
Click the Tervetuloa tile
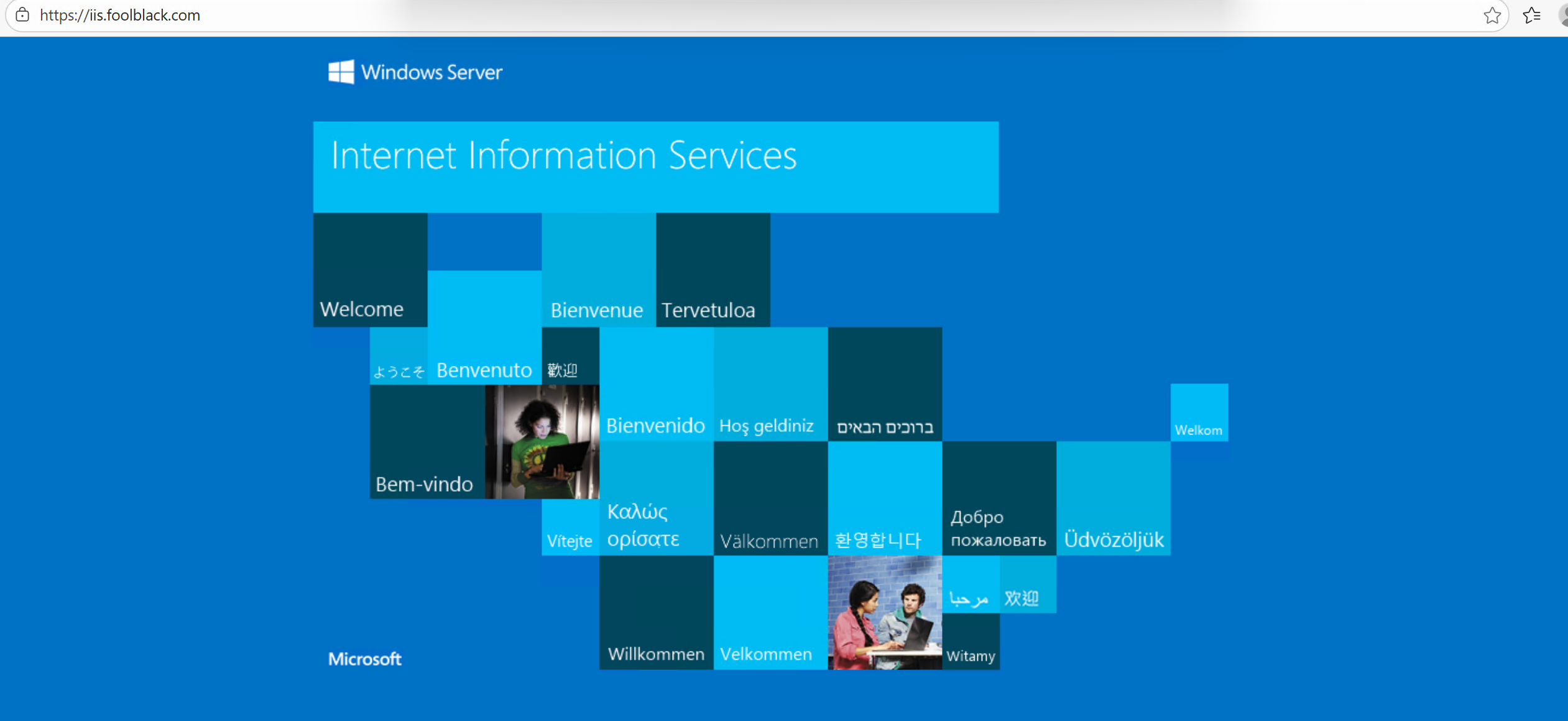[x=713, y=270]
